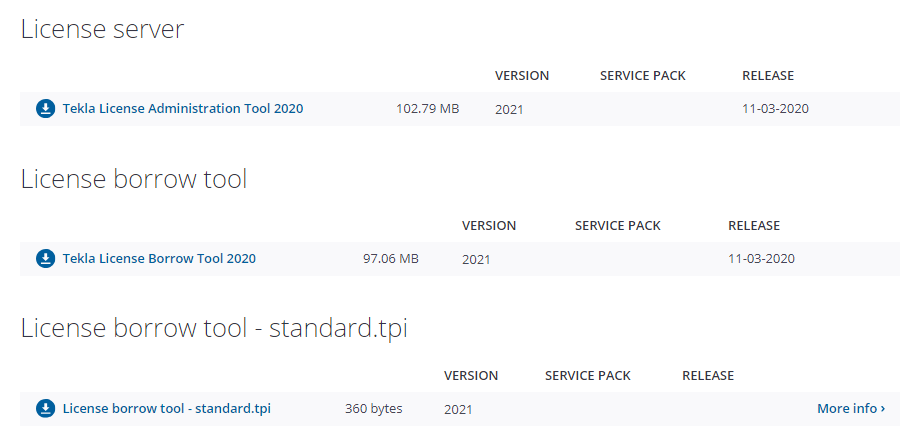Click the 360 bytes file size text

coord(373,409)
